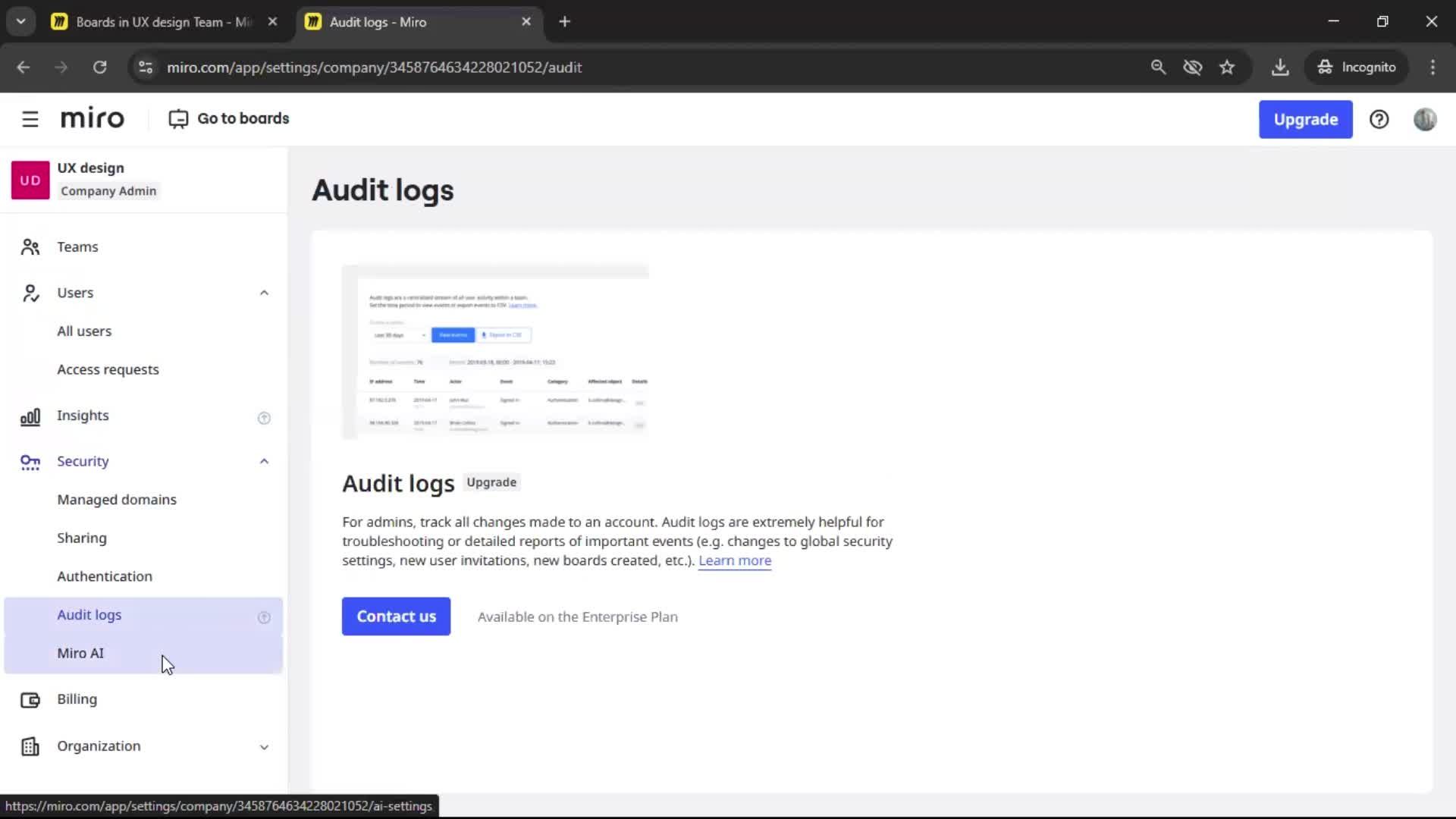This screenshot has height=819, width=1456.
Task: Bookmark this page with the star icon
Action: coord(1227,67)
